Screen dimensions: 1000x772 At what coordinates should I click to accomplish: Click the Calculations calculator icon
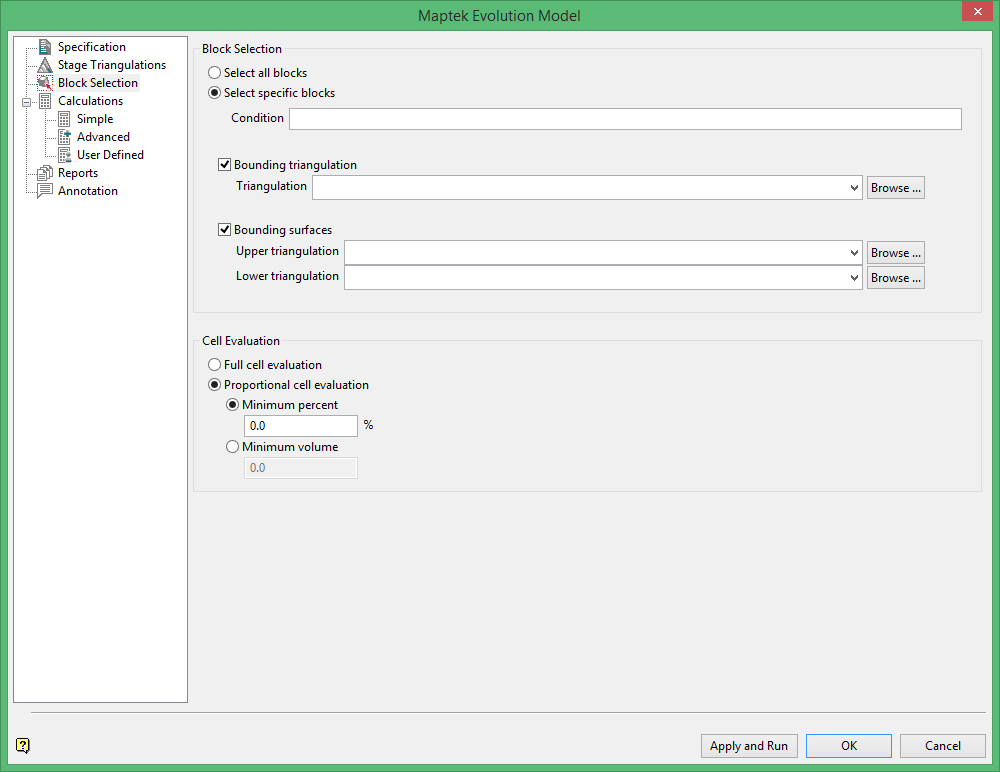[45, 101]
